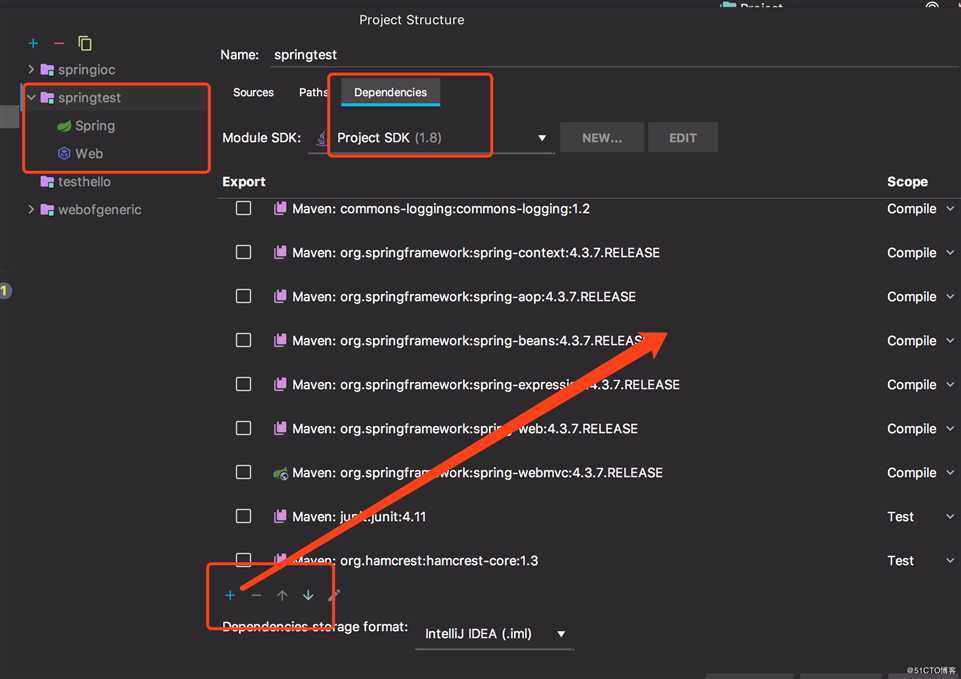Click the springioc module folder icon
The image size is (961, 679).
coord(47,69)
